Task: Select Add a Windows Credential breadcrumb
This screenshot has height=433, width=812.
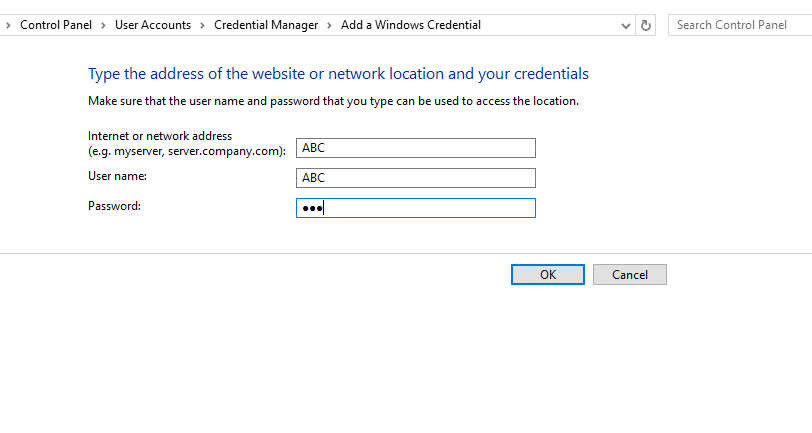Action: point(411,25)
